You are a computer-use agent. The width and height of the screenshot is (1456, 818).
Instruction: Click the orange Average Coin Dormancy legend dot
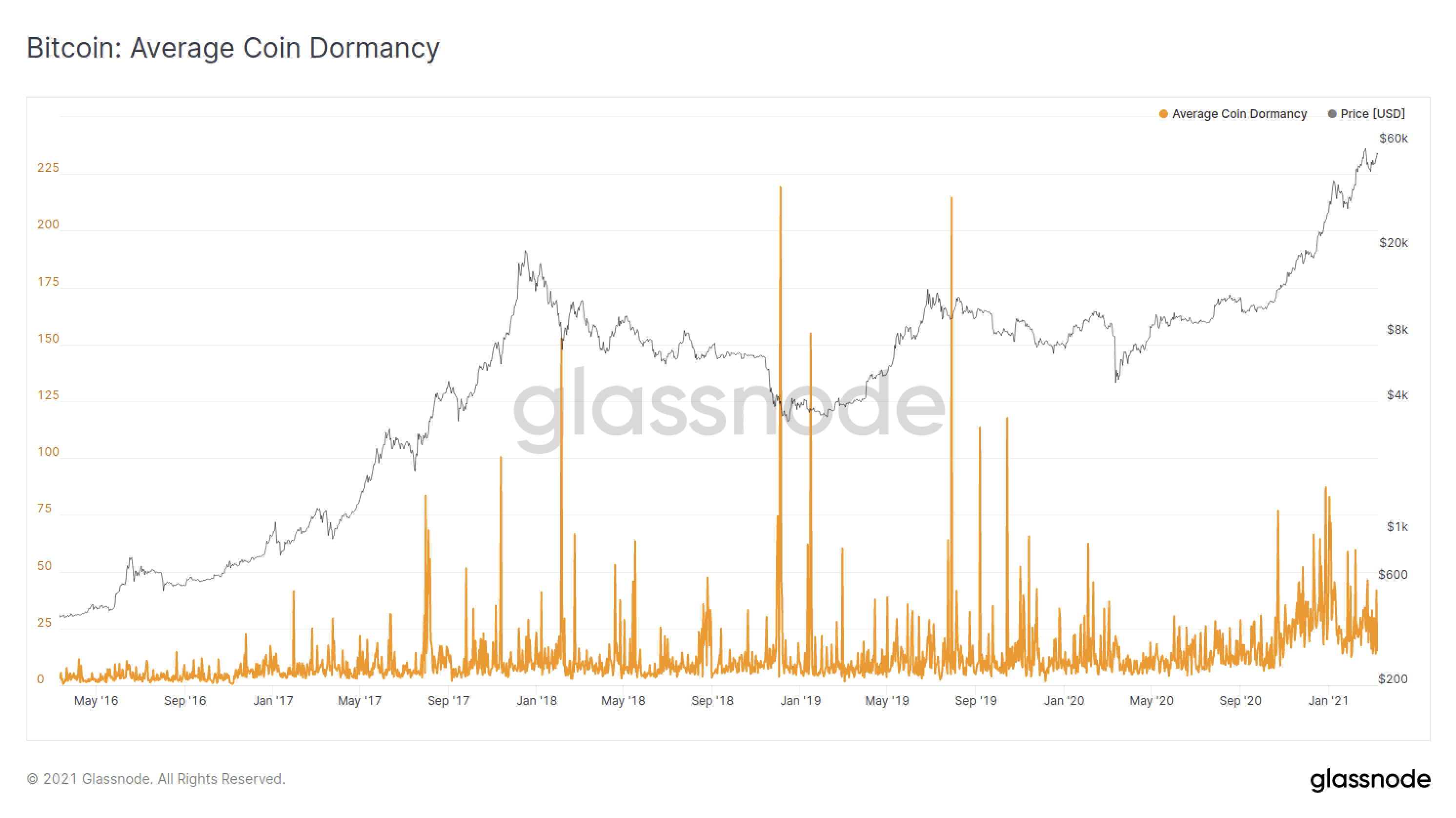pos(1163,114)
